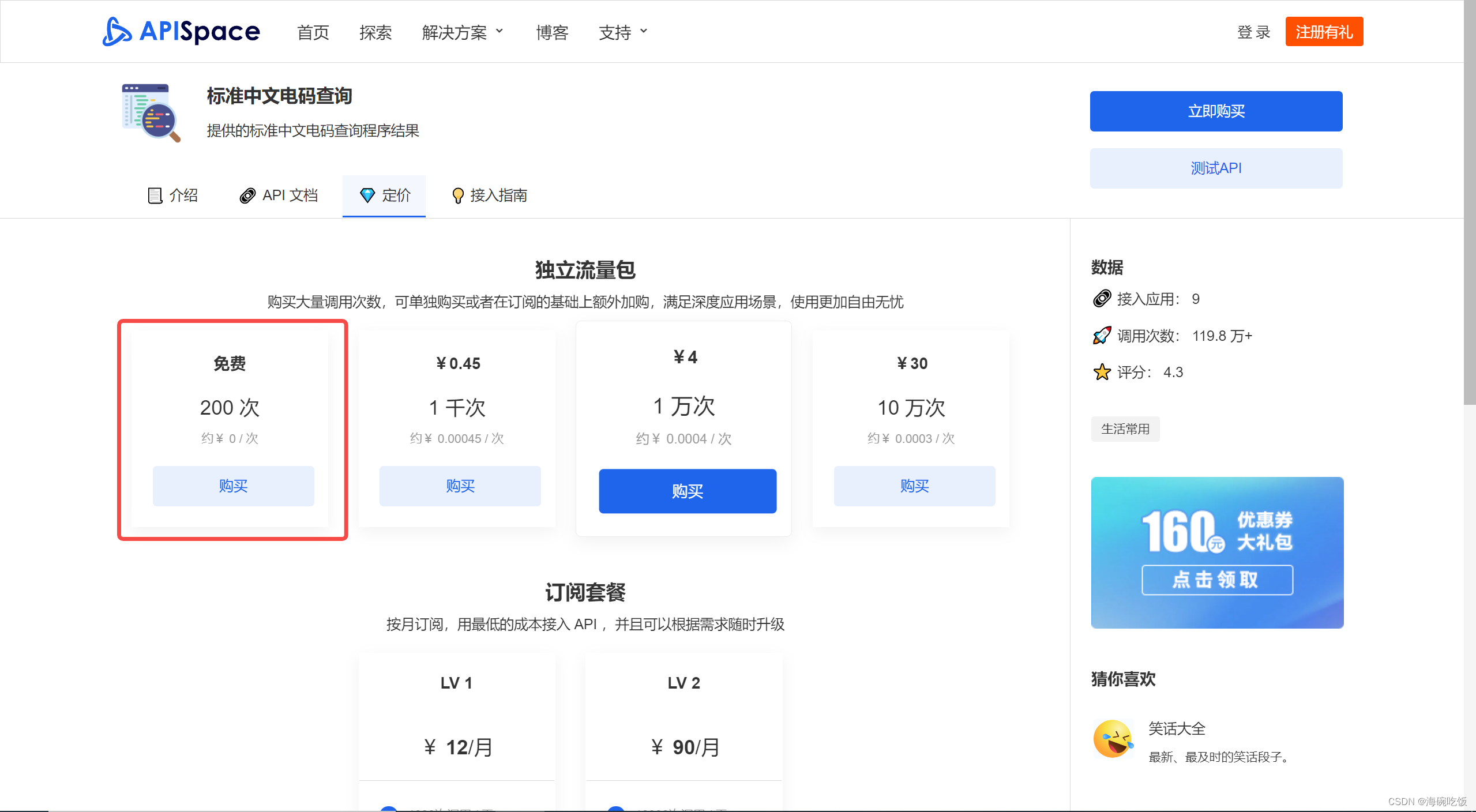Viewport: 1476px width, 812px height.
Task: Click 点击领取 on the coupon banner
Action: [x=1216, y=580]
